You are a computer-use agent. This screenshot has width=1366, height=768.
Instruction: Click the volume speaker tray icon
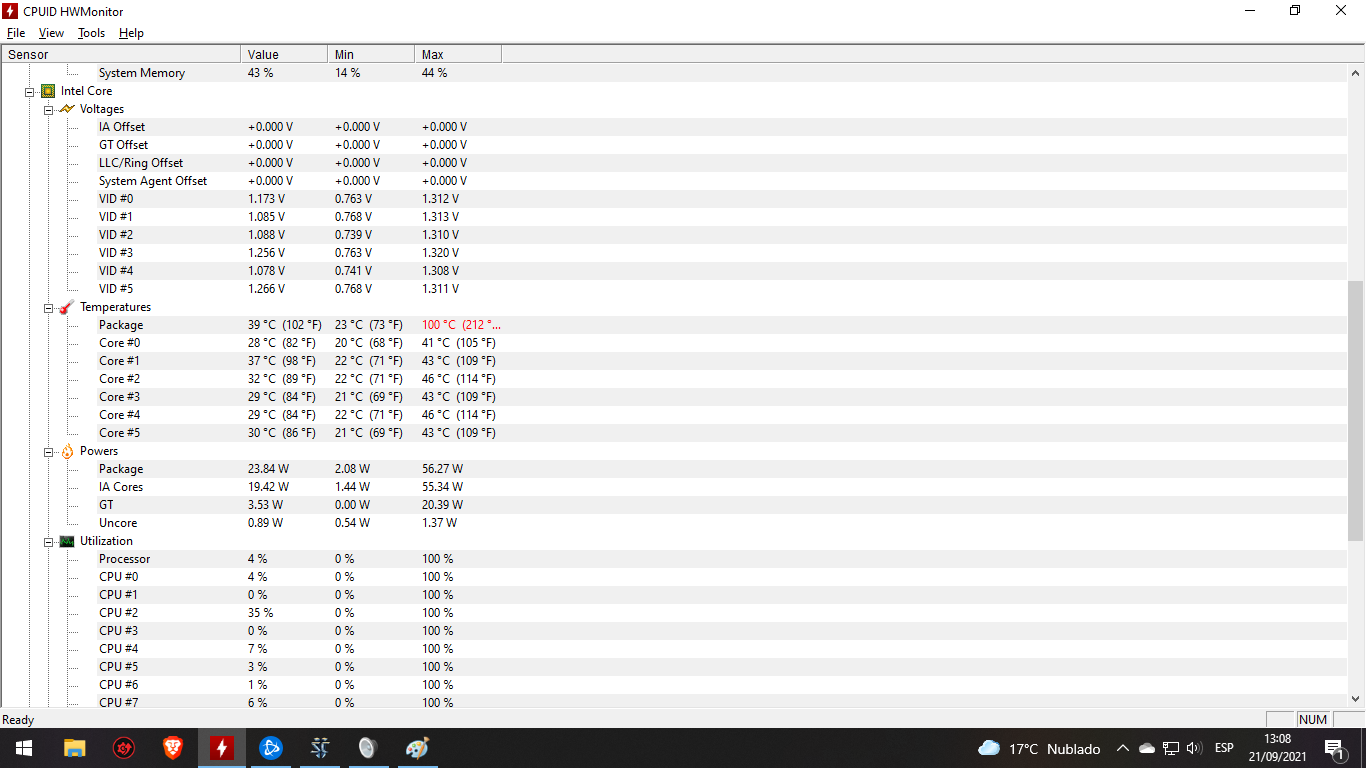(1194, 748)
